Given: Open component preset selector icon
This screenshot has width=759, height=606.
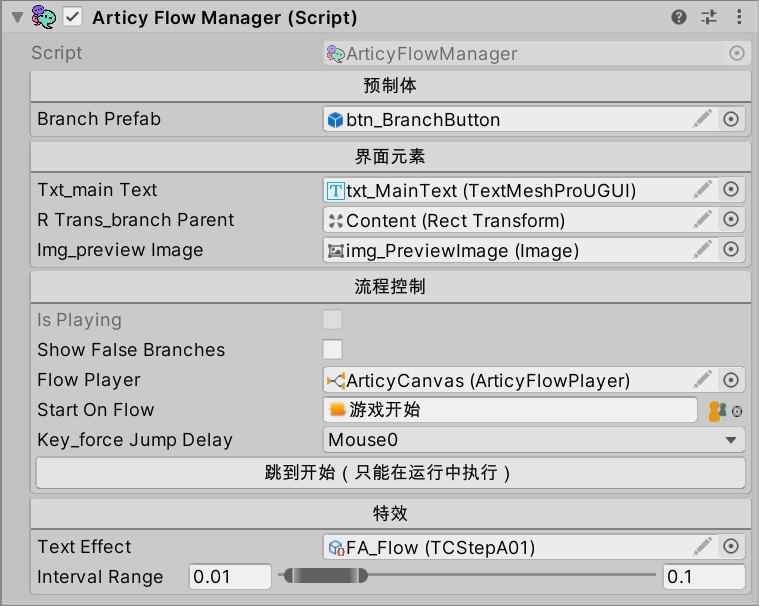Looking at the screenshot, I should tap(709, 17).
